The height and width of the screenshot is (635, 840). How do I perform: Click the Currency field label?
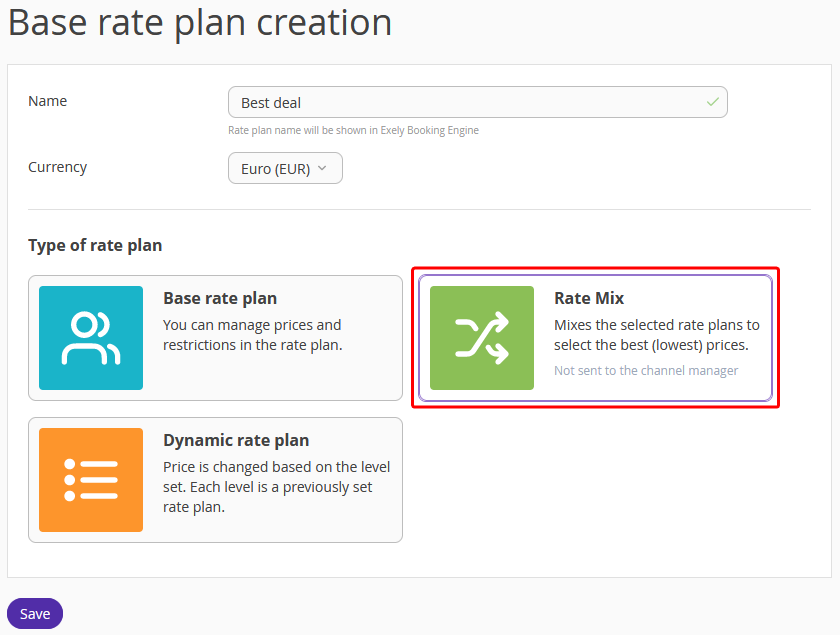pyautogui.click(x=57, y=167)
